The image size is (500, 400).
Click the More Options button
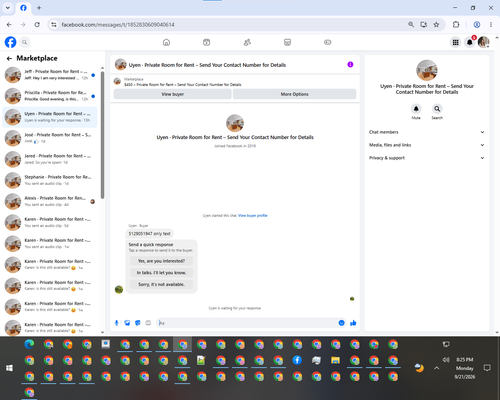294,94
